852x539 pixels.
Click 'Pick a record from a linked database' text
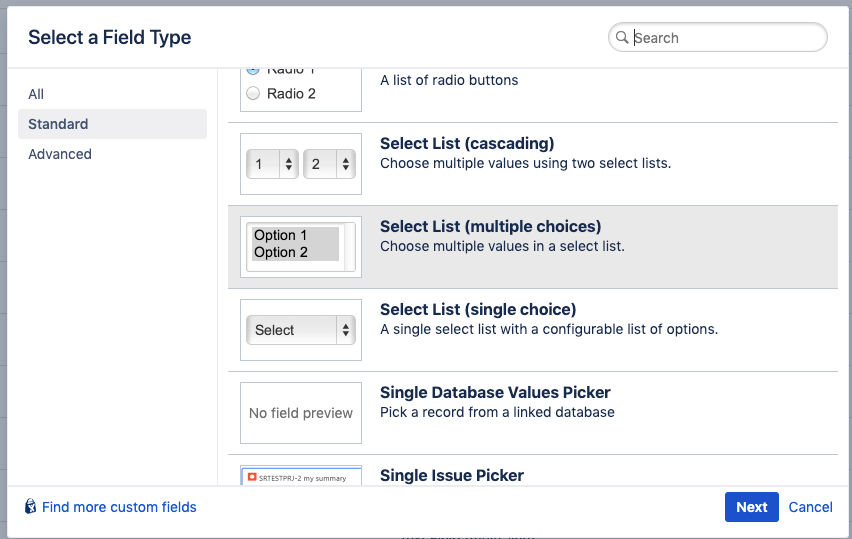pyautogui.click(x=497, y=412)
